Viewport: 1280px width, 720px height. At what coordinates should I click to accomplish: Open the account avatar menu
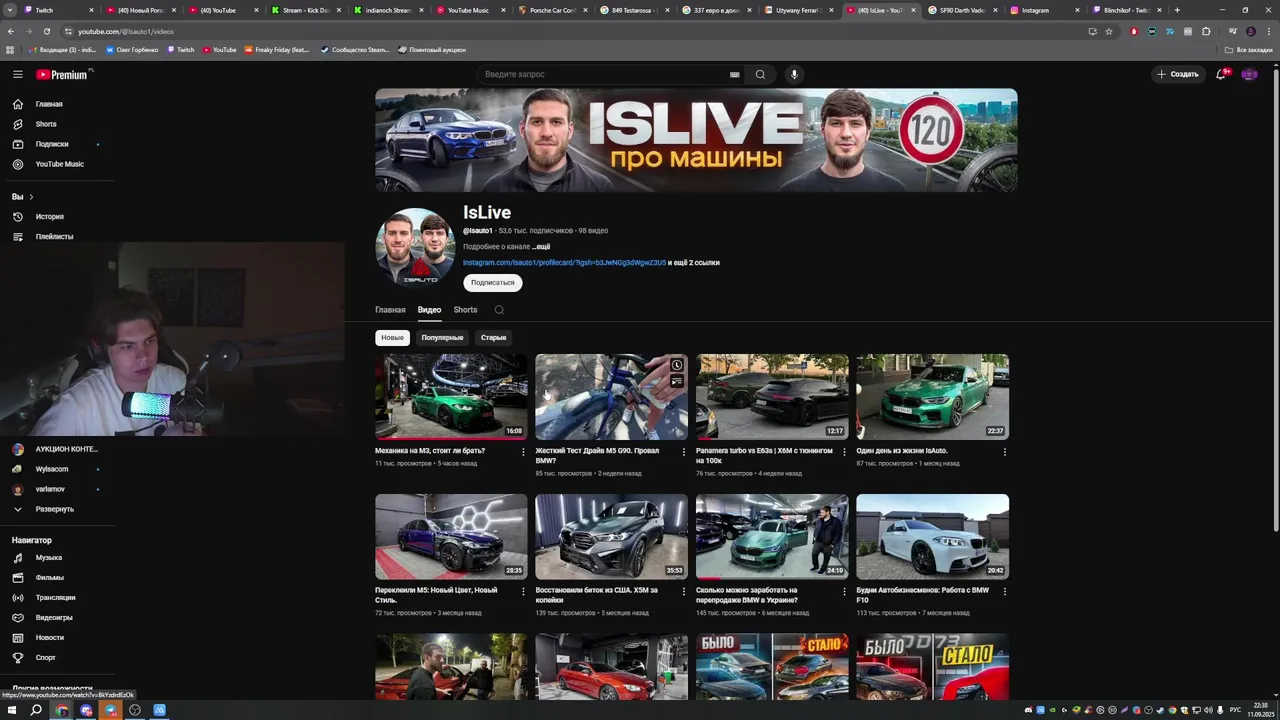coord(1249,74)
